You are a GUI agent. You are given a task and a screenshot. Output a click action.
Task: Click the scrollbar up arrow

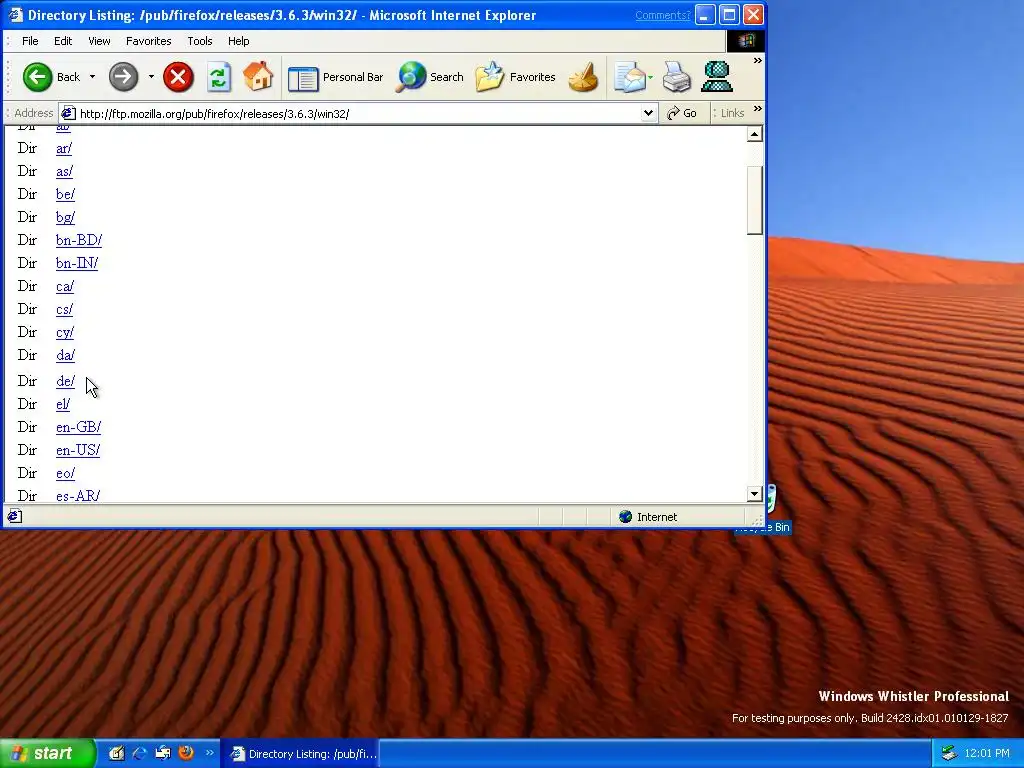(754, 134)
